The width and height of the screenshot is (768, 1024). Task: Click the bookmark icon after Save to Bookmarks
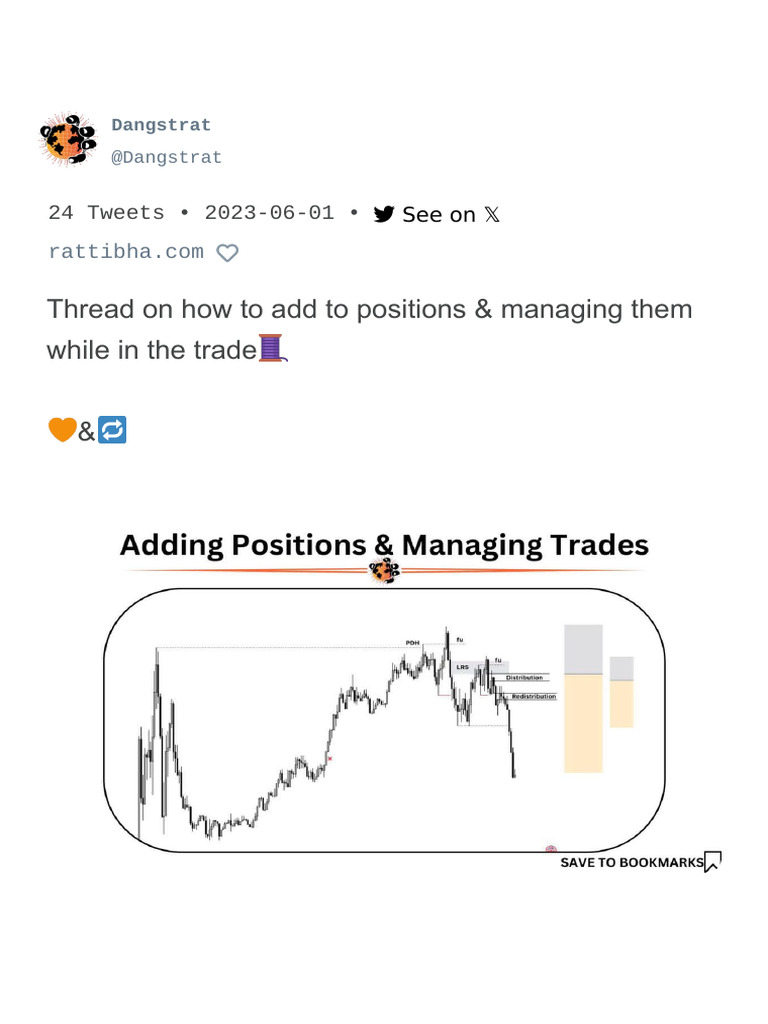click(x=713, y=862)
